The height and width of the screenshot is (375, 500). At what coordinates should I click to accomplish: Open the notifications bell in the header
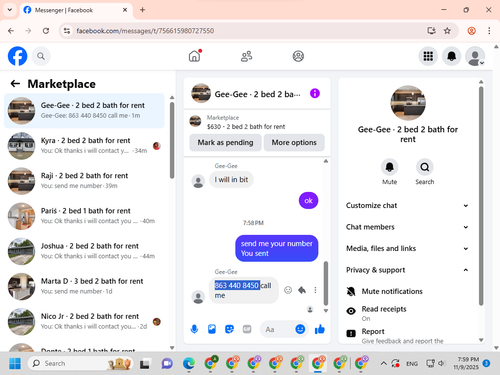(452, 56)
